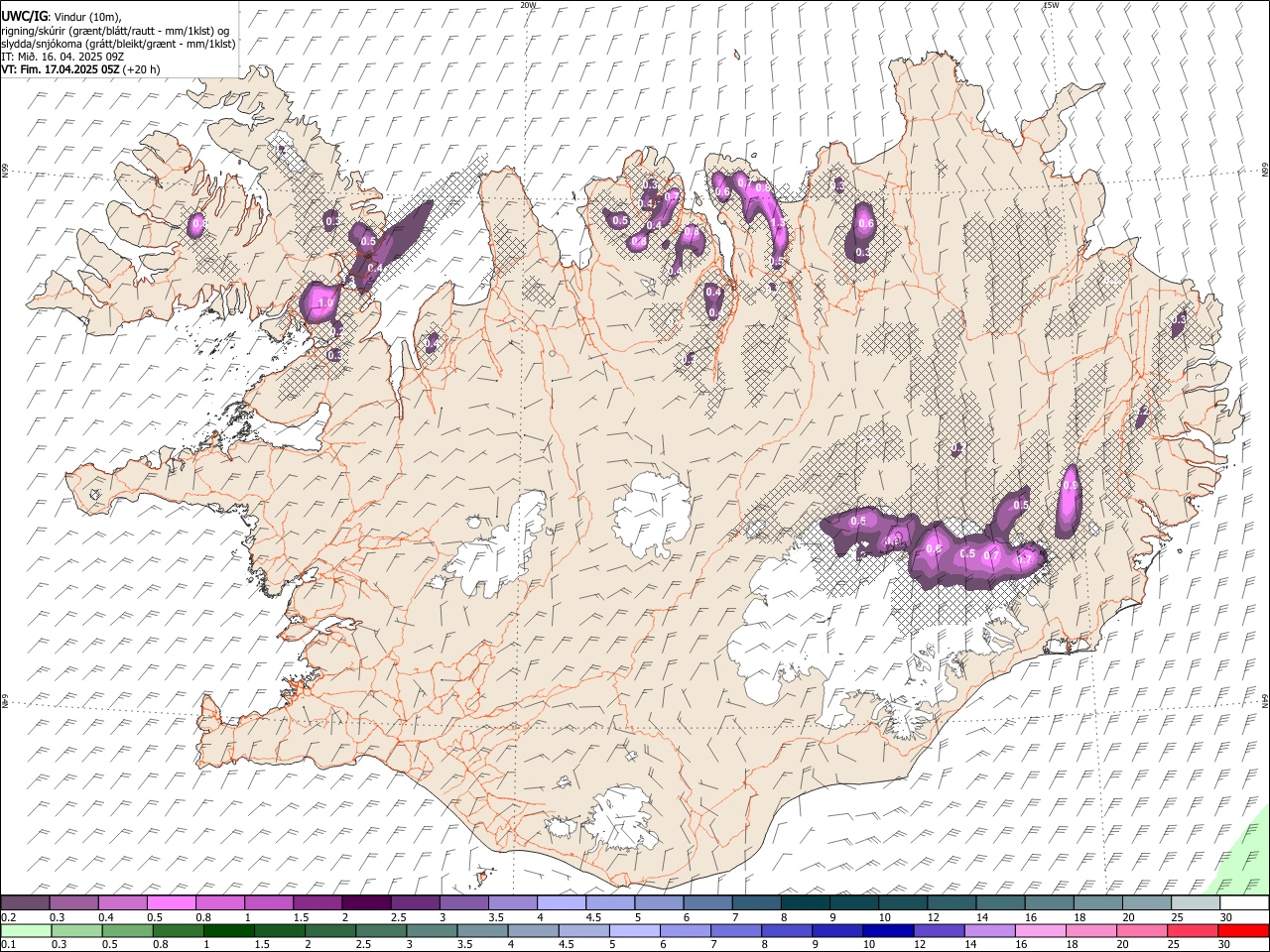Pick the white top-row swatch labeled 30
This screenshot has width=1270, height=952.
click(1244, 903)
